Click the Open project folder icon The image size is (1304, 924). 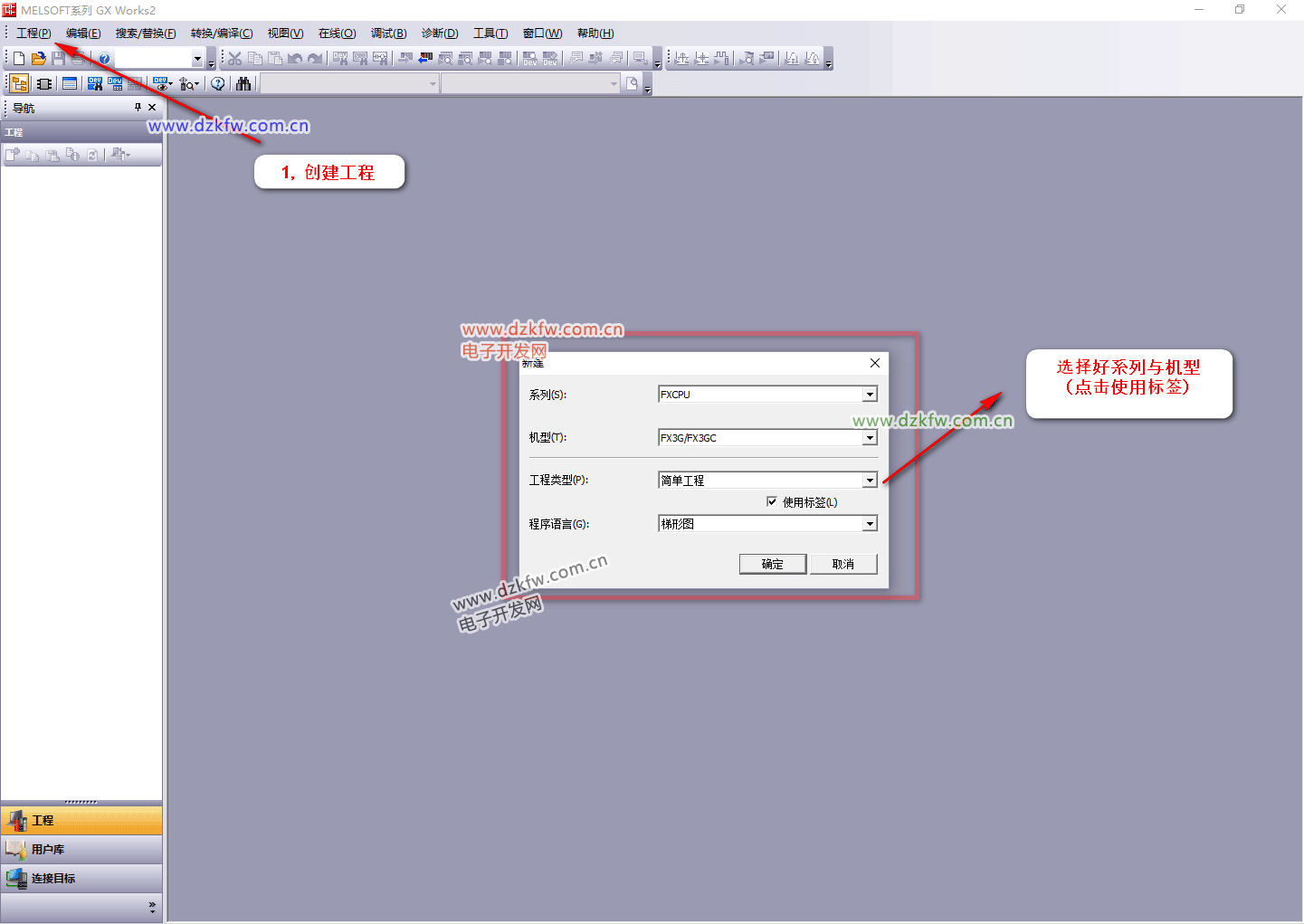coord(39,59)
